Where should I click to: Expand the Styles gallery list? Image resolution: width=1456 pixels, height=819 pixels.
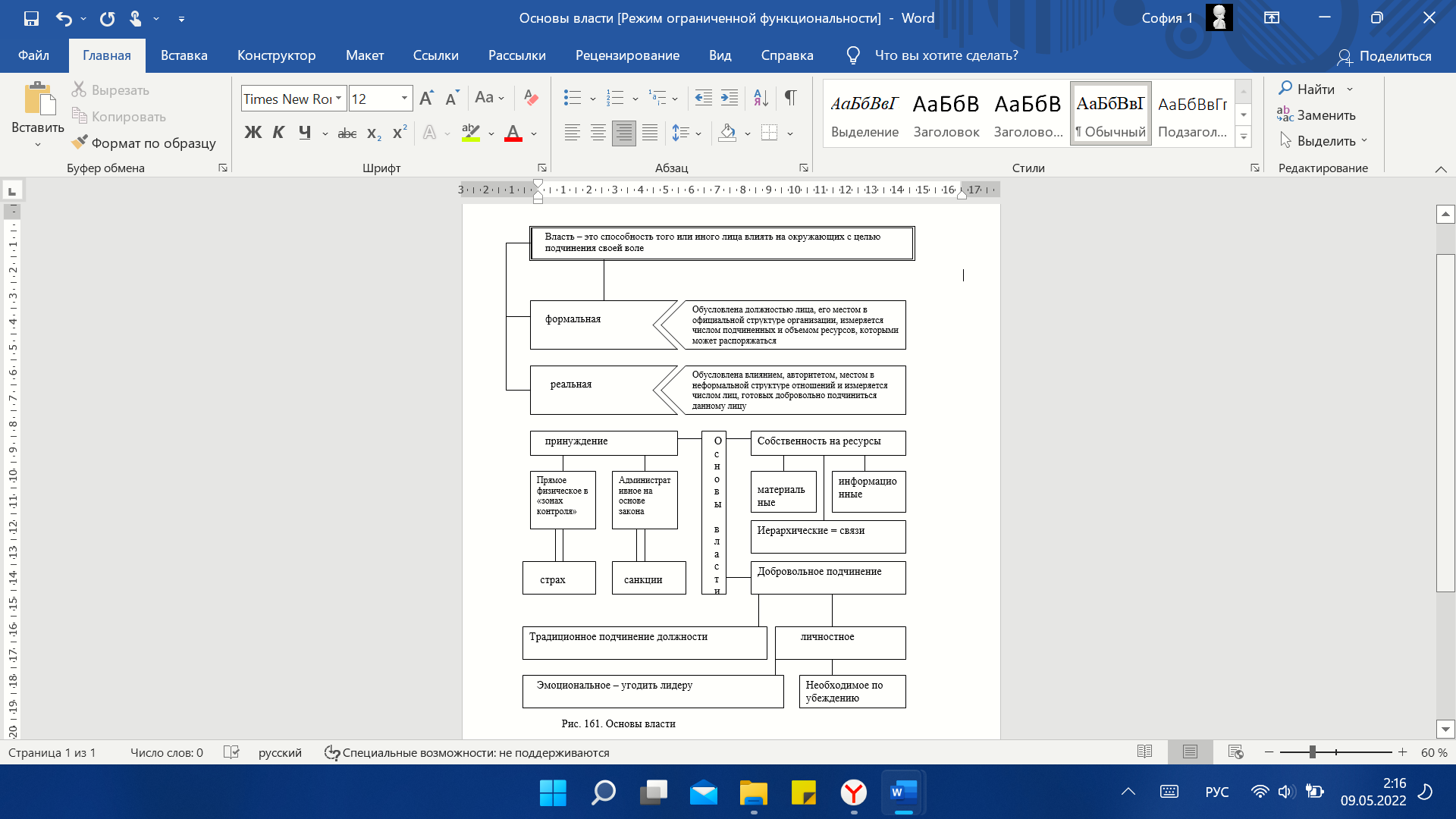point(1244,137)
